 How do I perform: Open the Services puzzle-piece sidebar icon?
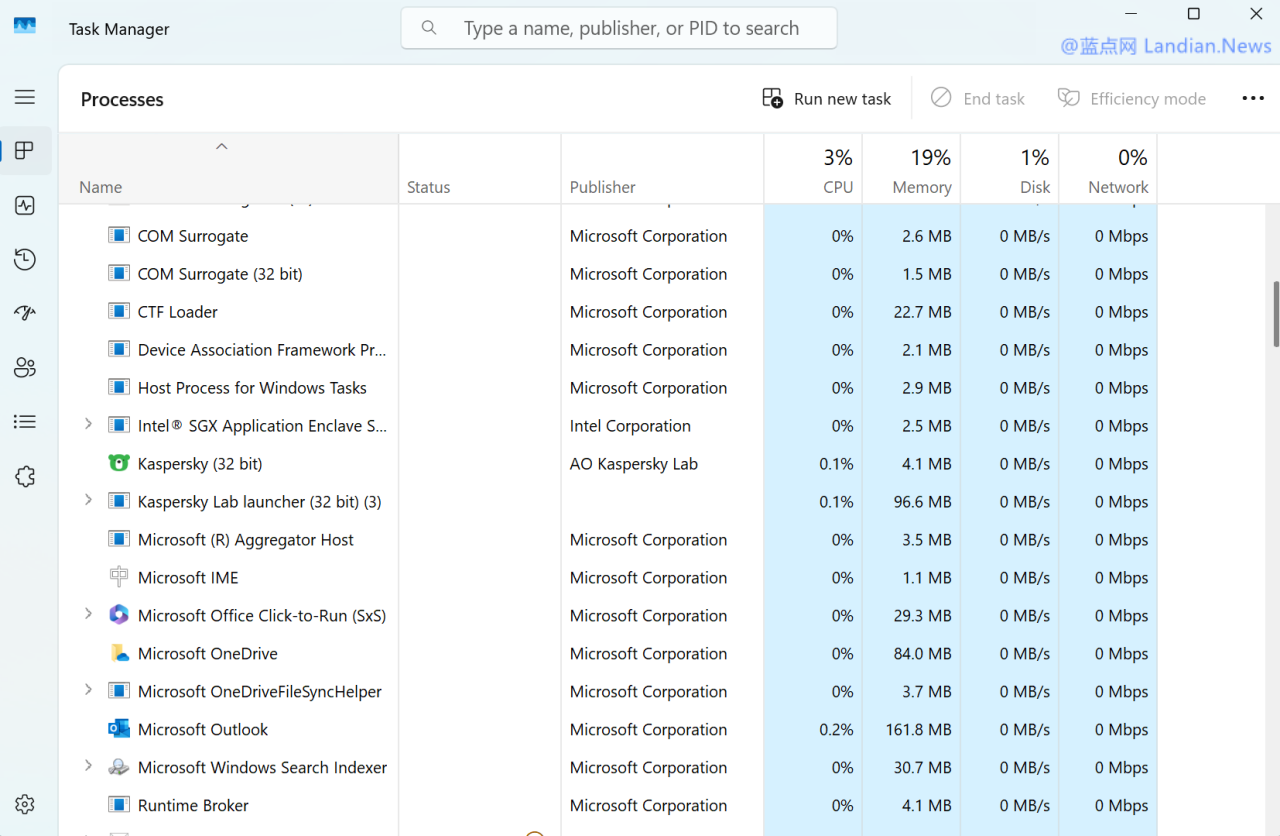pyautogui.click(x=25, y=477)
